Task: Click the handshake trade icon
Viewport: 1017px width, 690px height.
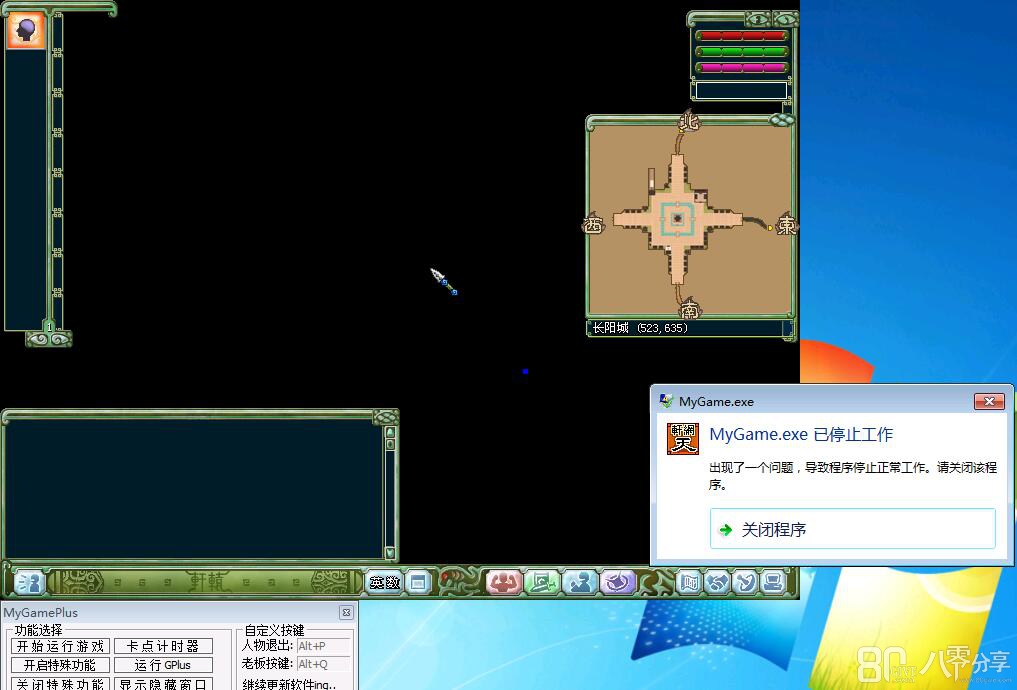Action: click(717, 582)
